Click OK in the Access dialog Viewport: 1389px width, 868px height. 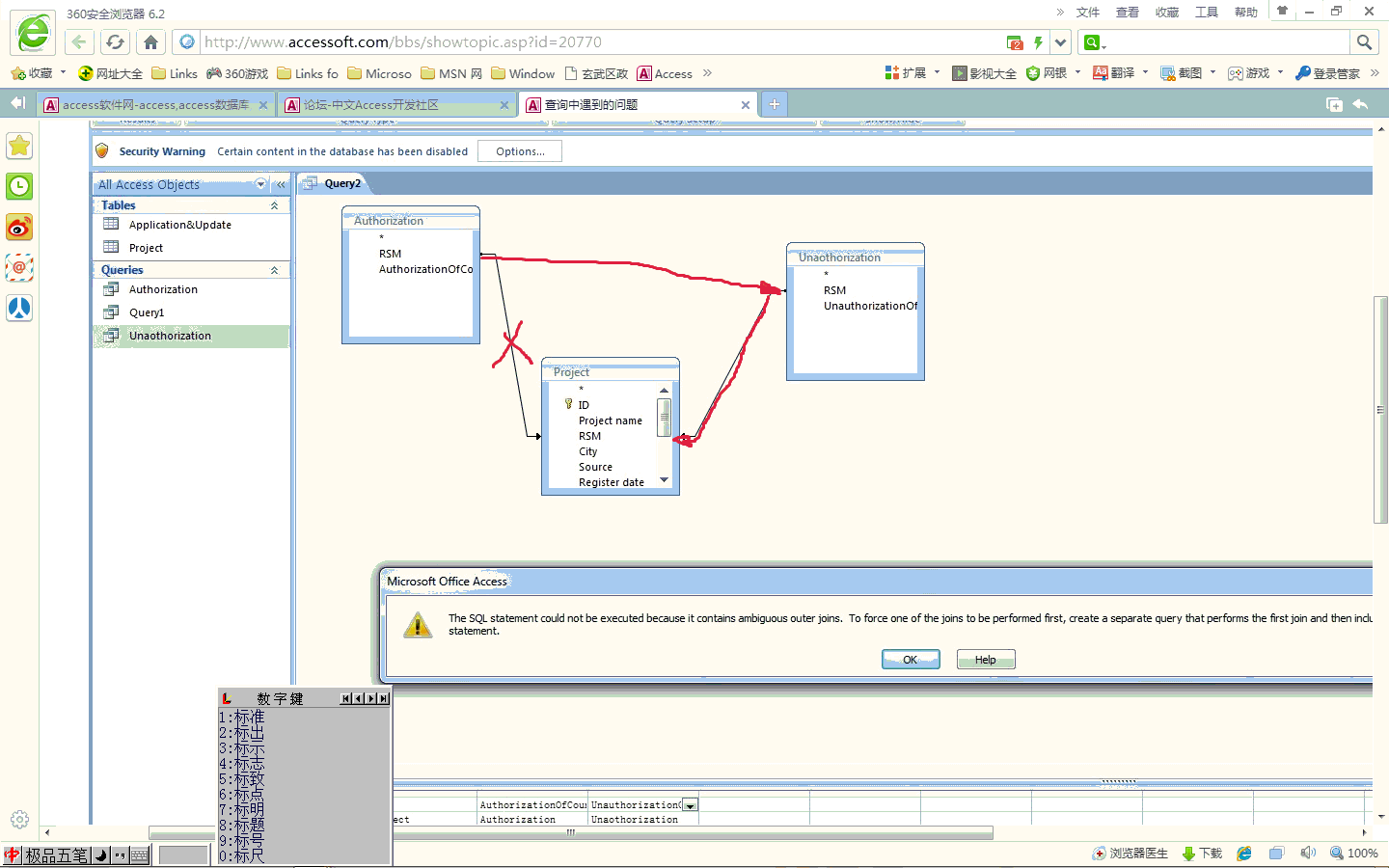coord(910,660)
